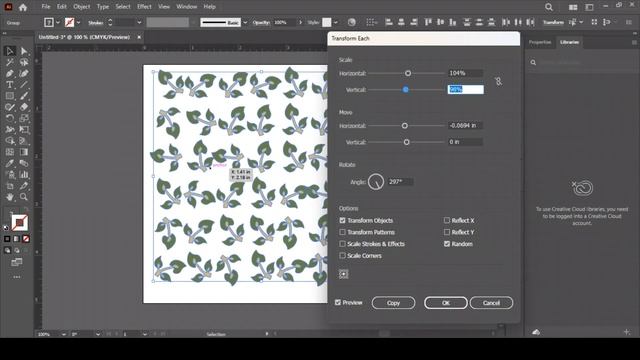Select the Eraser tool
Image resolution: width=640 pixels, height=360 pixels.
tap(24, 107)
